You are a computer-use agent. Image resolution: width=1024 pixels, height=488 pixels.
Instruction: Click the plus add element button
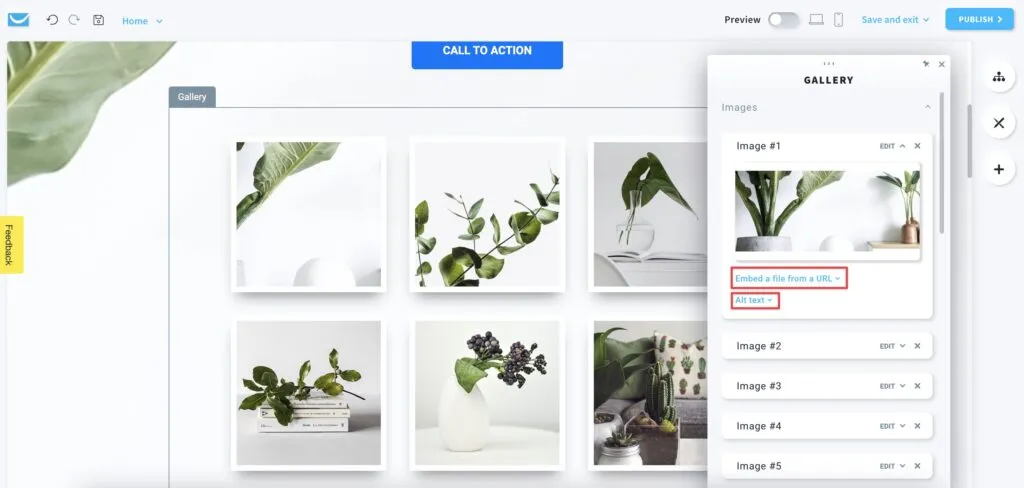[x=999, y=169]
